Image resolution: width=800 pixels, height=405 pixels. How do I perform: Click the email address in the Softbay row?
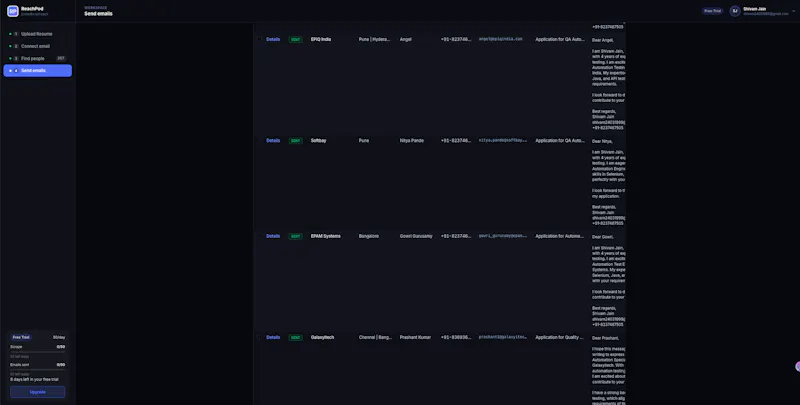[503, 140]
